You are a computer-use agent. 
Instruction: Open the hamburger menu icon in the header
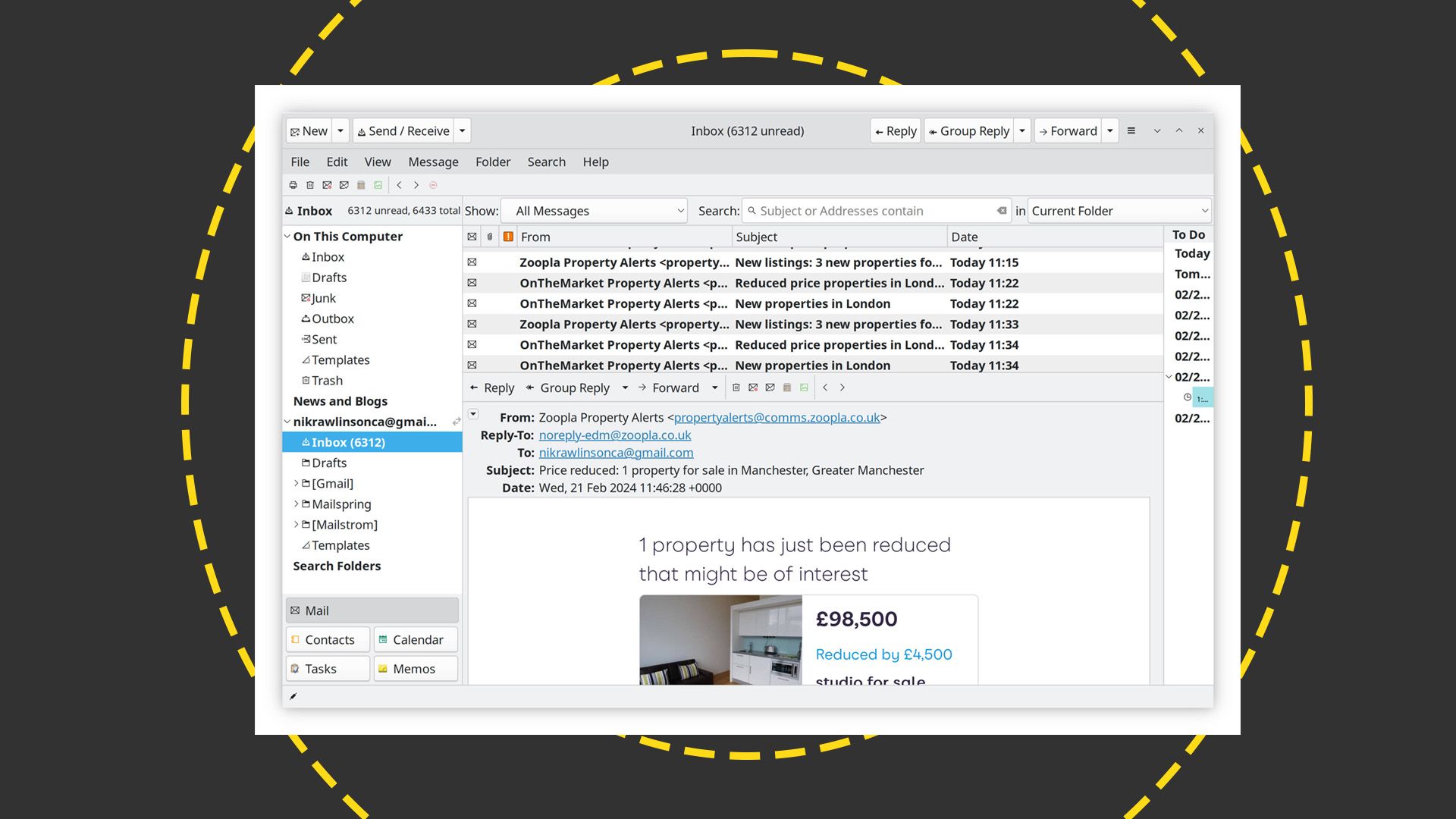[1131, 131]
